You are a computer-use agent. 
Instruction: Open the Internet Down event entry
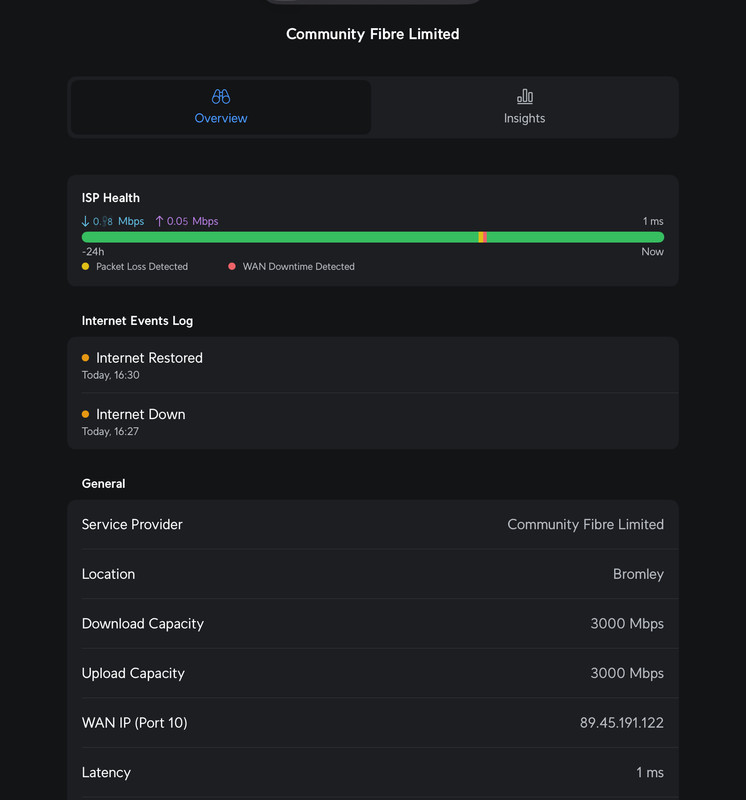(373, 421)
